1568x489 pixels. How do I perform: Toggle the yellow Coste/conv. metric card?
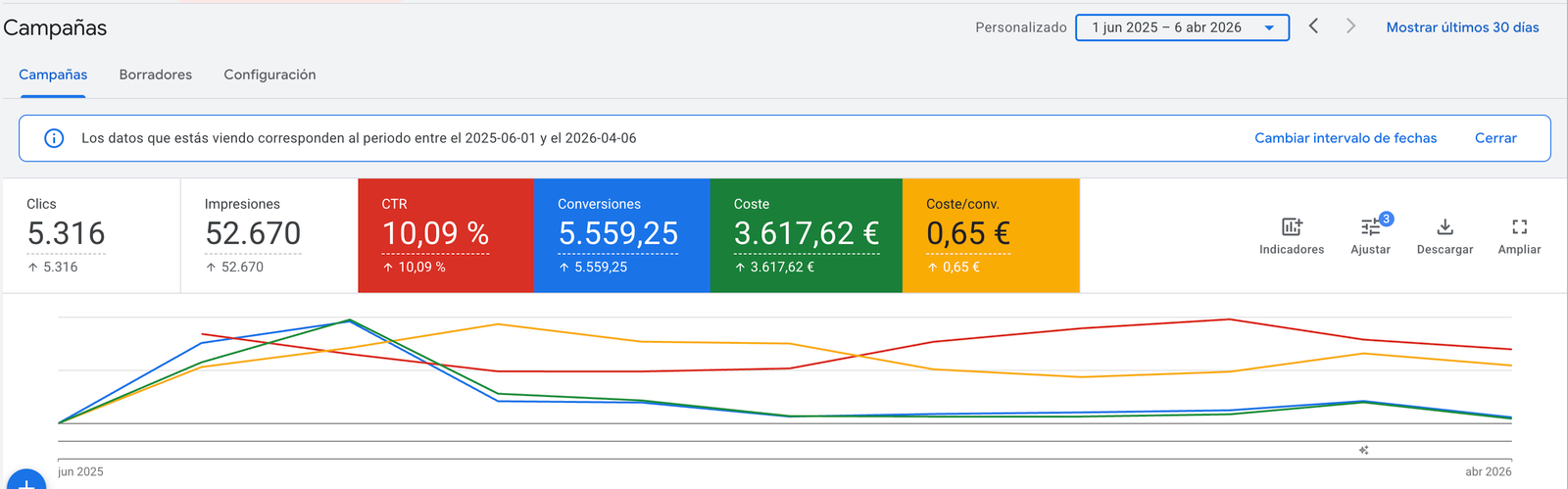click(x=991, y=235)
